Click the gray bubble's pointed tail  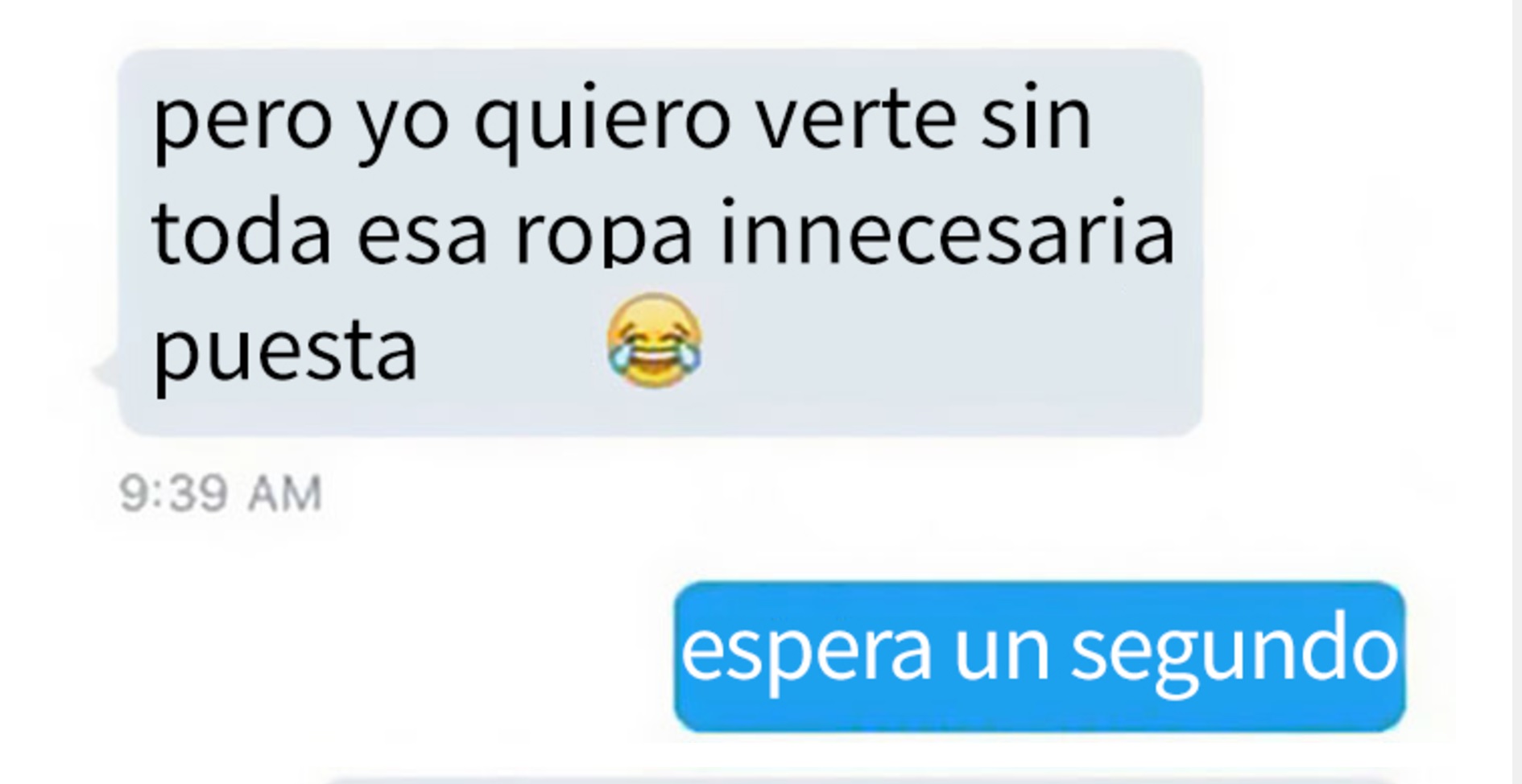106,372
